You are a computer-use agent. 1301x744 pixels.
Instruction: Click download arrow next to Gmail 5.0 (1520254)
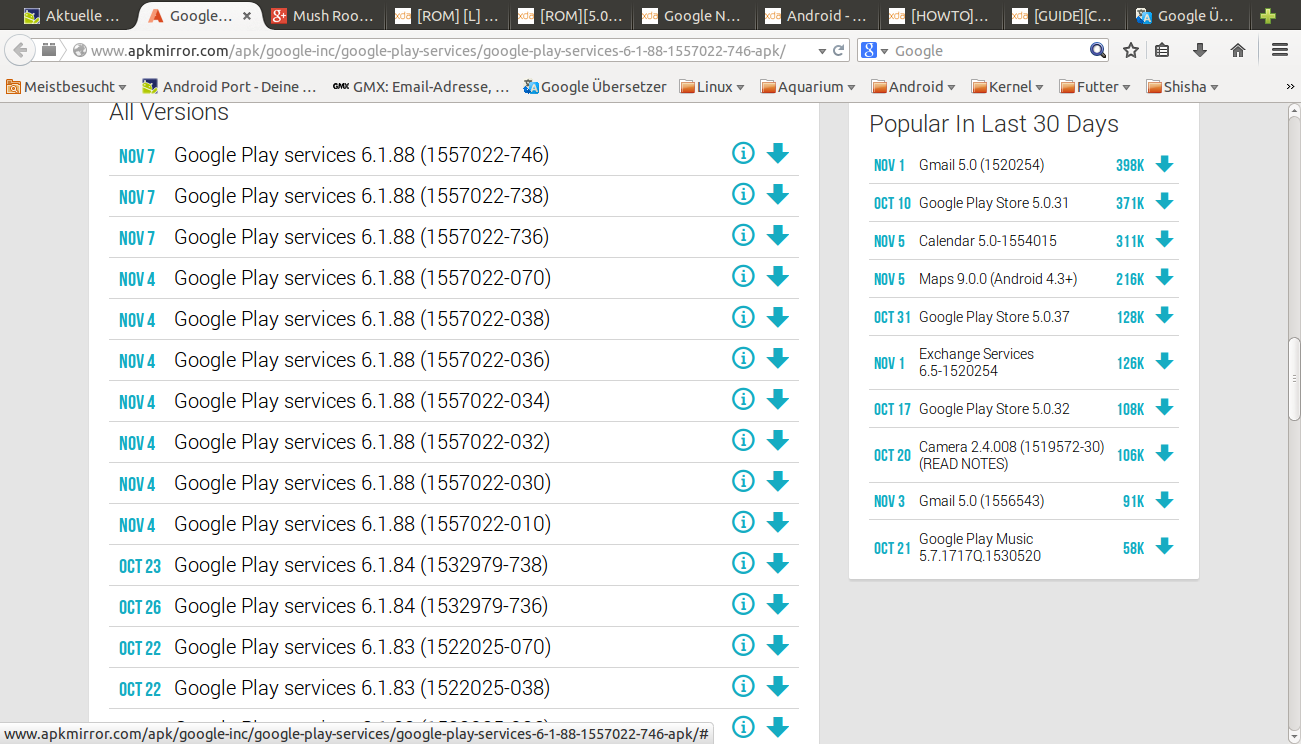tap(1164, 165)
